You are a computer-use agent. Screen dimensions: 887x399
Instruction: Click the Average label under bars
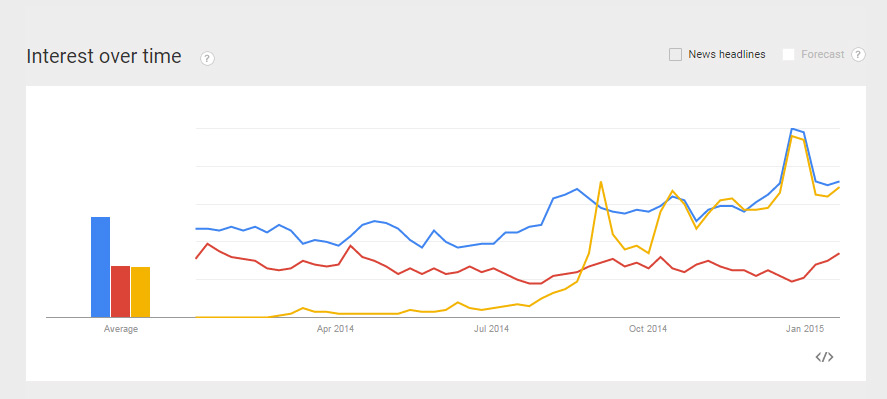[120, 329]
